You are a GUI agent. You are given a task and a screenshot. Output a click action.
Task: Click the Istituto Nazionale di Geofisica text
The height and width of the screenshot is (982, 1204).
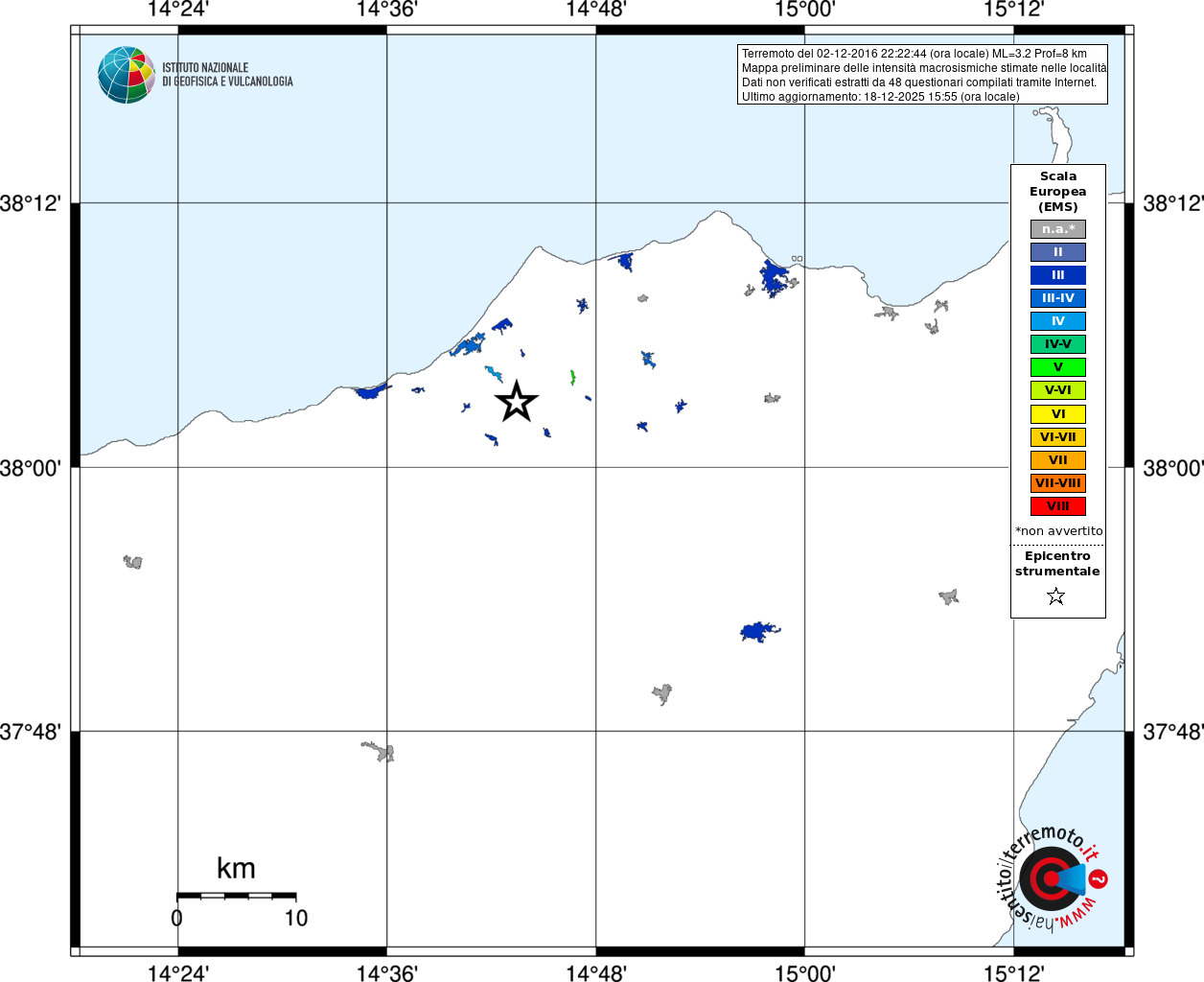pyautogui.click(x=227, y=75)
